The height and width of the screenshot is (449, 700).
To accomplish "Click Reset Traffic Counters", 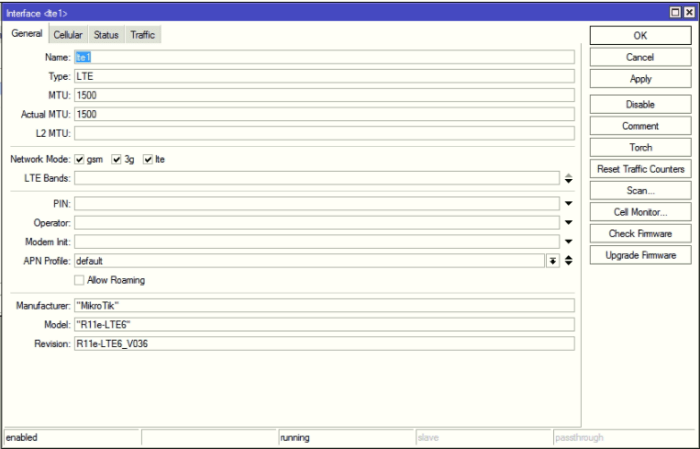I will [640, 169].
